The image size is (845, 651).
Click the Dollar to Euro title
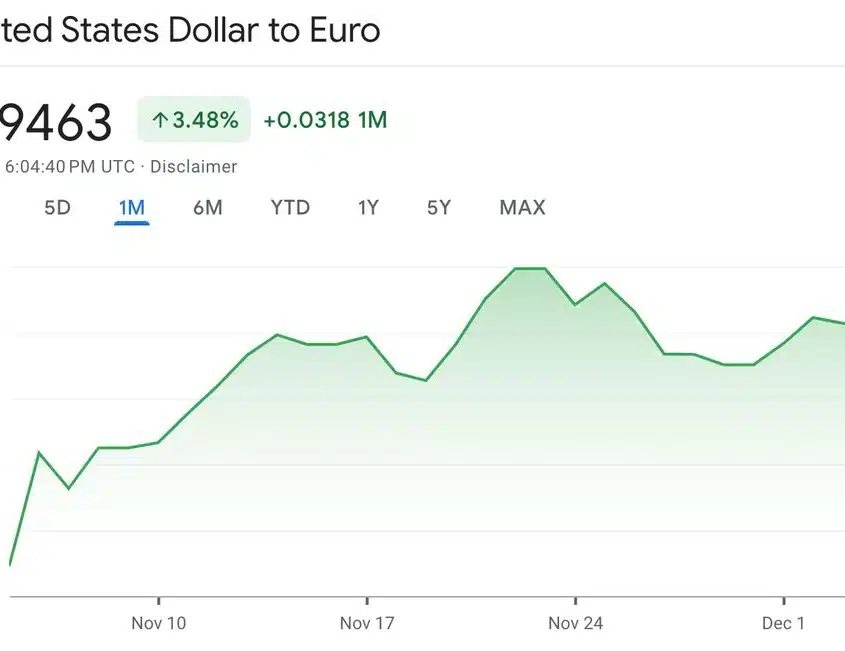tap(190, 30)
